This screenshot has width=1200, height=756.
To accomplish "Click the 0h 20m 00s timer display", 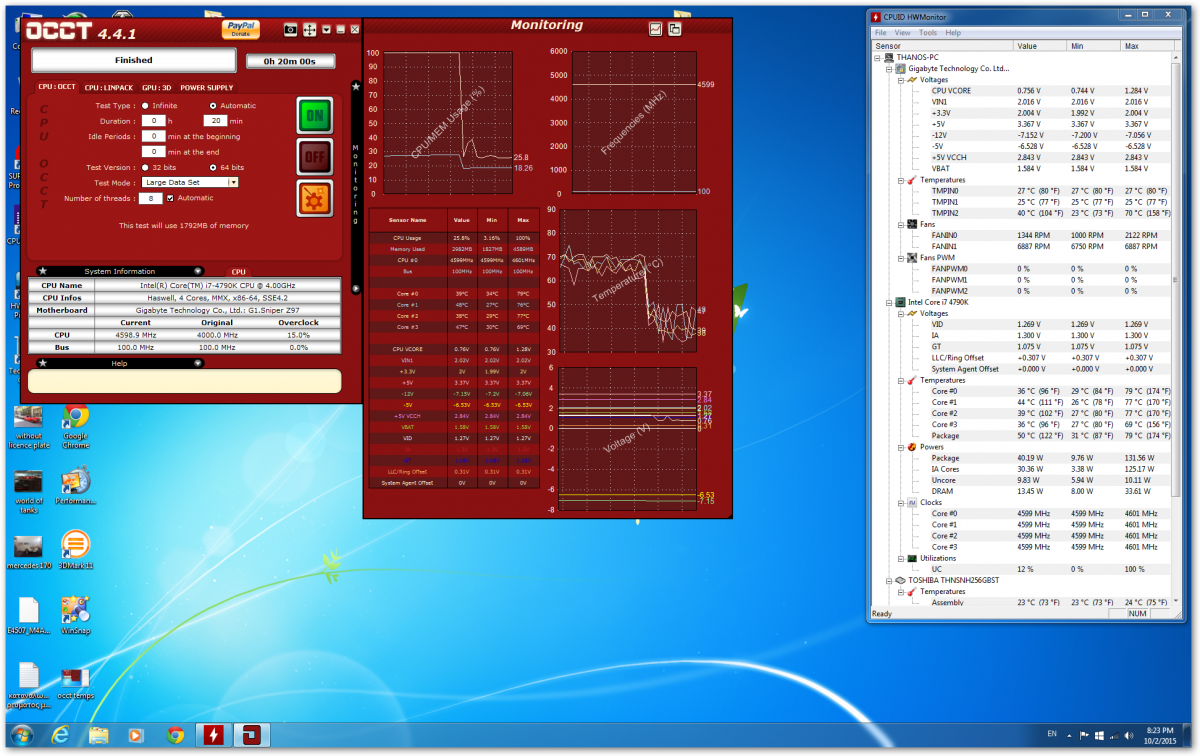I will (290, 61).
